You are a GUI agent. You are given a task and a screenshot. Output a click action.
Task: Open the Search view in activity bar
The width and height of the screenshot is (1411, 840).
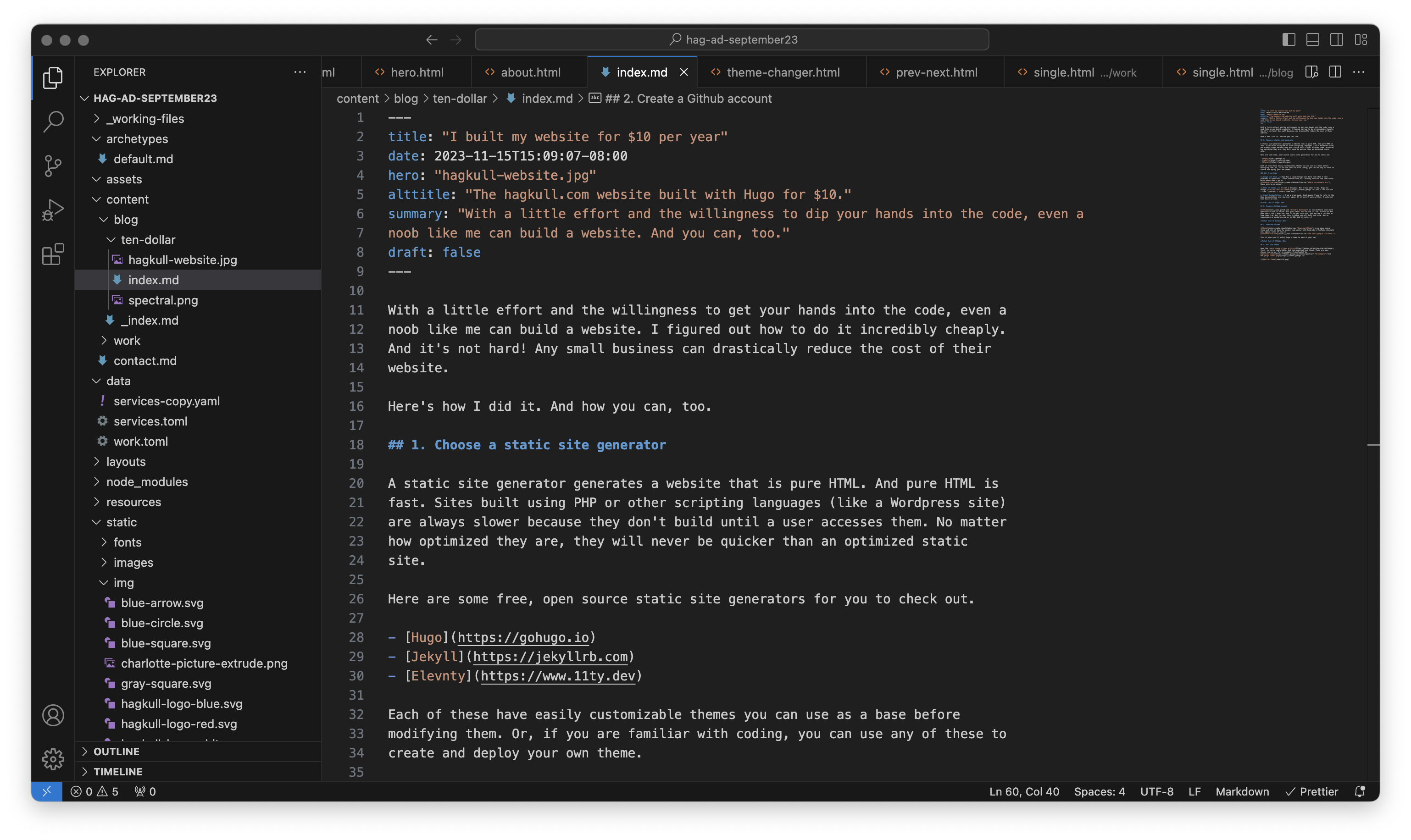(x=53, y=121)
